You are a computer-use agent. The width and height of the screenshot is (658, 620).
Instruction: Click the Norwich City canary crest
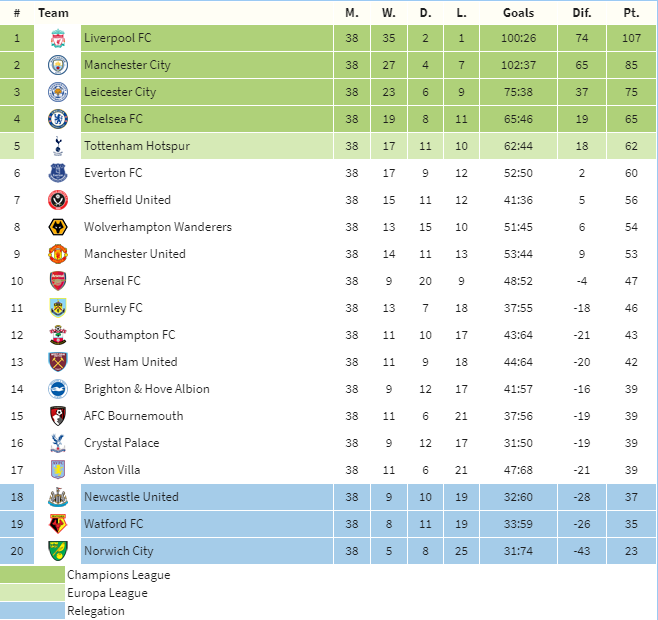58,551
